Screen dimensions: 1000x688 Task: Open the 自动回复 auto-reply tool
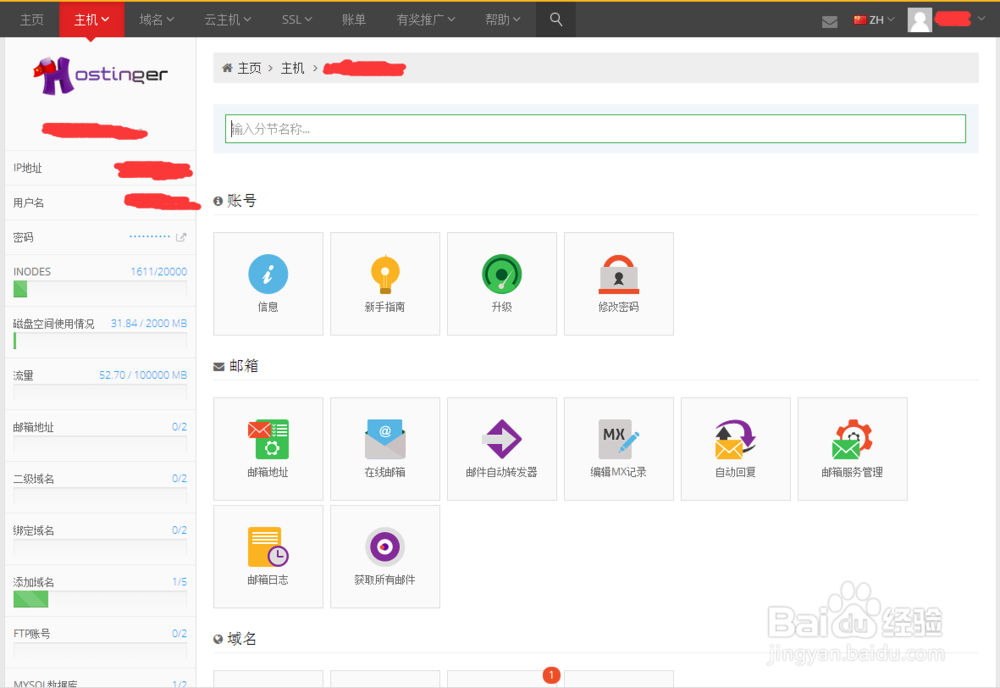(735, 448)
